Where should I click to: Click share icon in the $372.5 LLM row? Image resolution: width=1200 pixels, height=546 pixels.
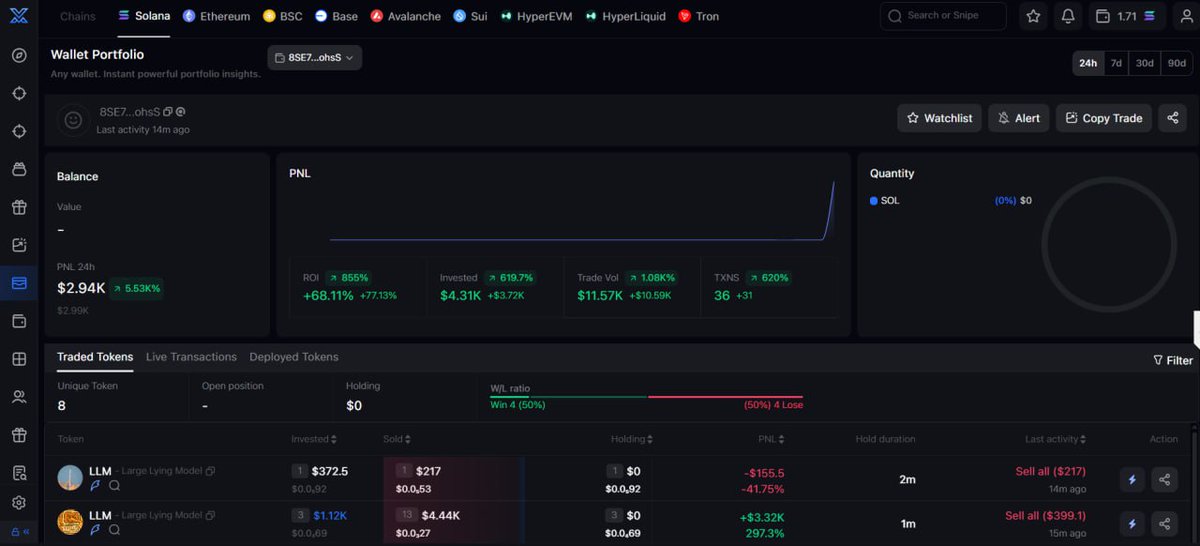click(x=1164, y=480)
